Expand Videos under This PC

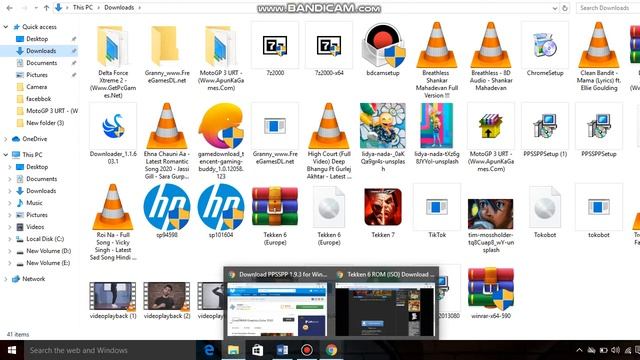click(10, 227)
